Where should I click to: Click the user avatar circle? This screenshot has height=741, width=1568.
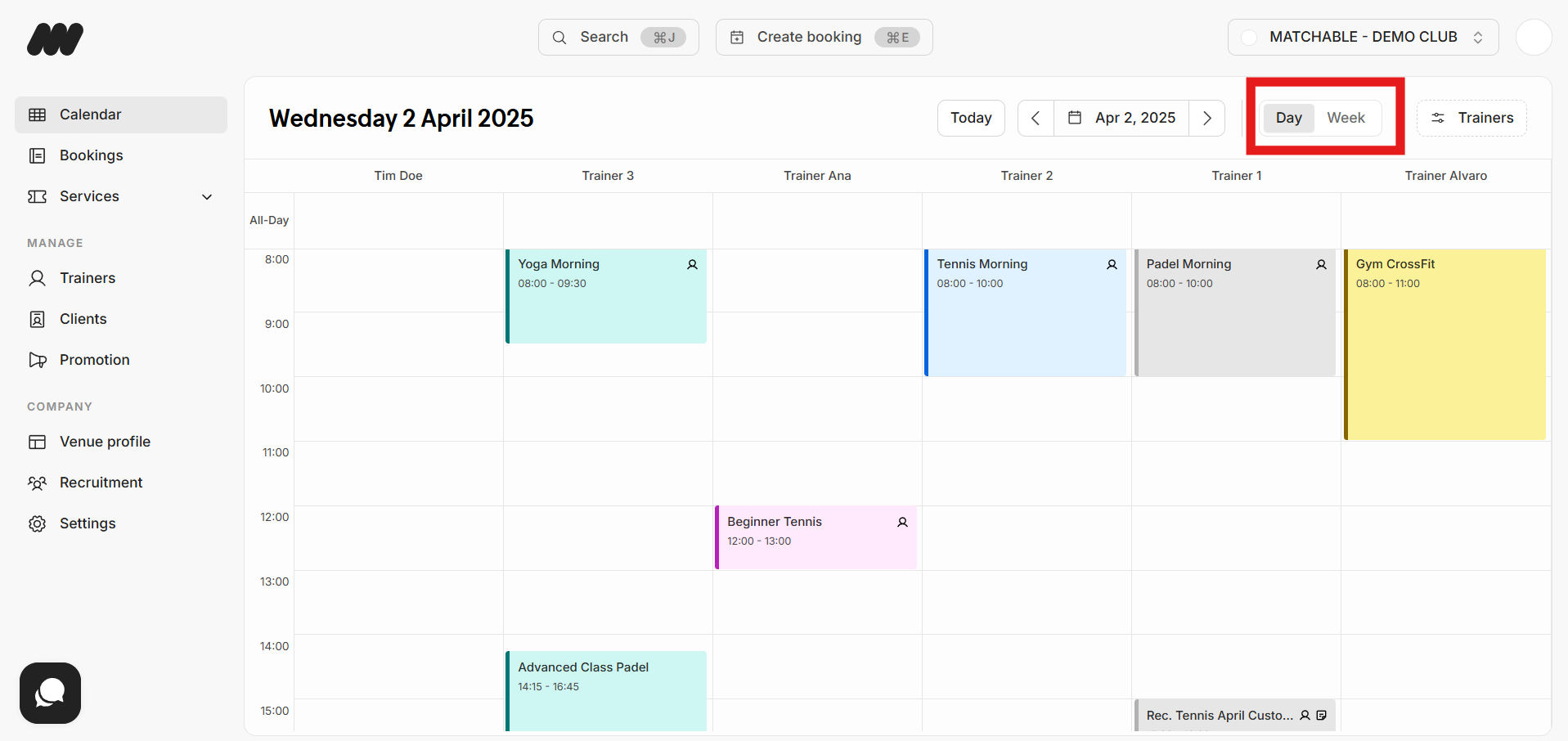coord(1533,38)
